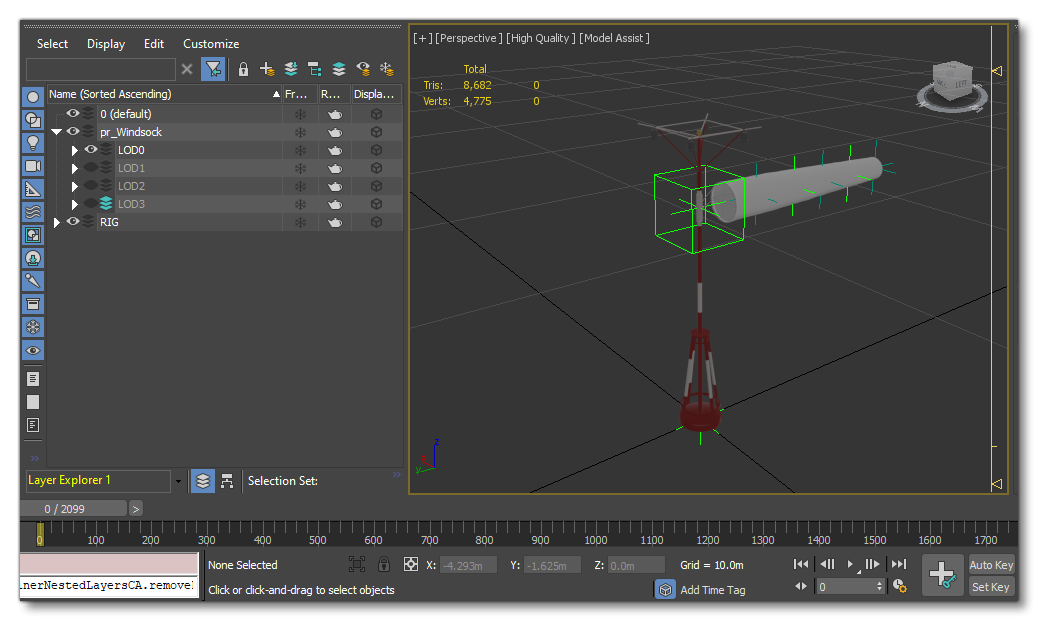Click the Set Key filters icon

pos(943,574)
